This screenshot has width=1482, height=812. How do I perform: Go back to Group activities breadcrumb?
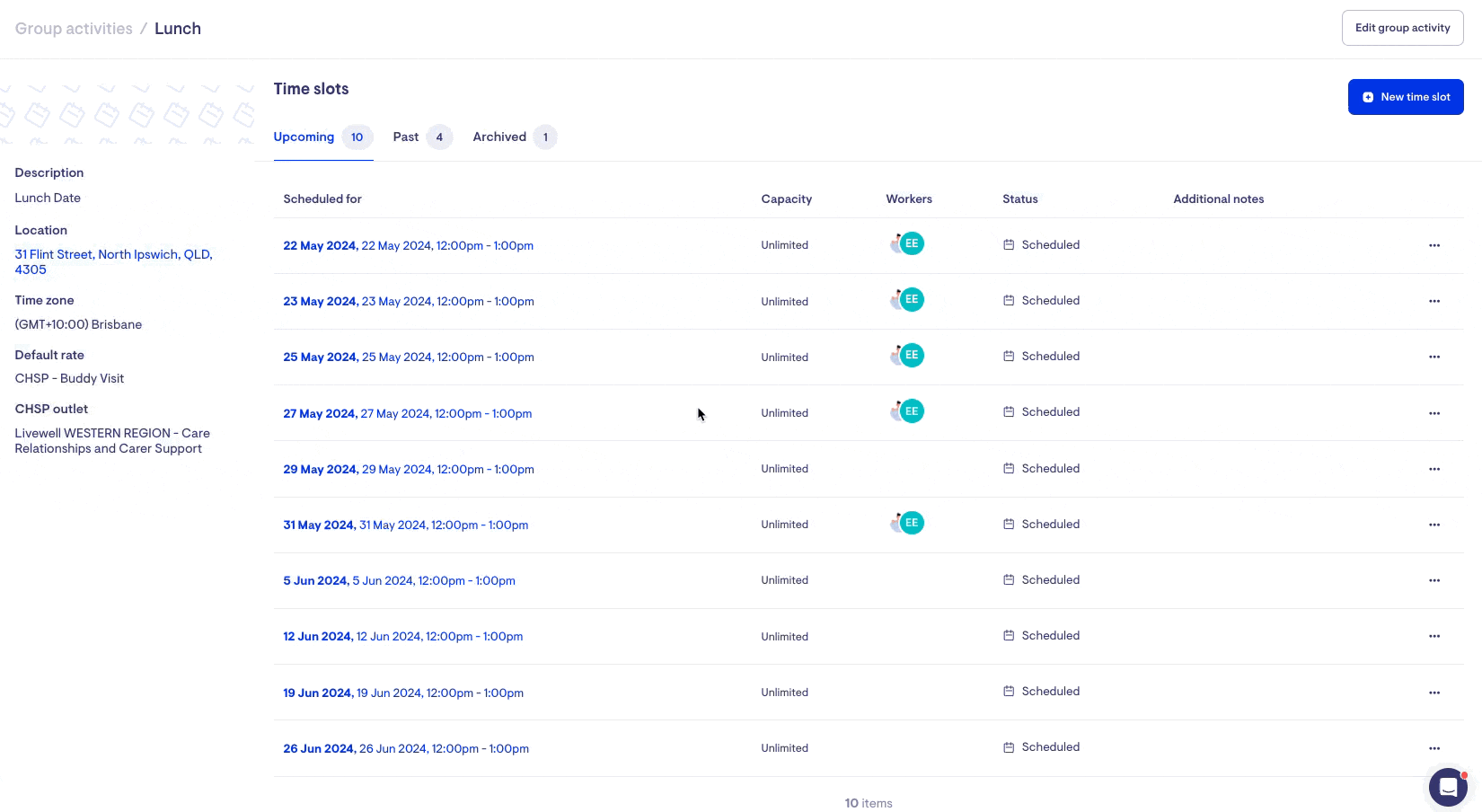(x=74, y=29)
